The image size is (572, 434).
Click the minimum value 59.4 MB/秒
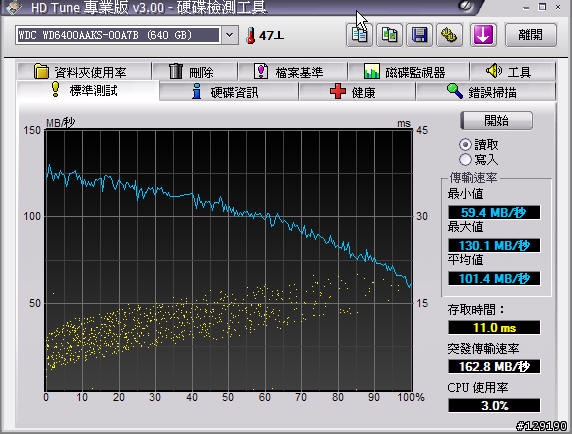tap(494, 212)
